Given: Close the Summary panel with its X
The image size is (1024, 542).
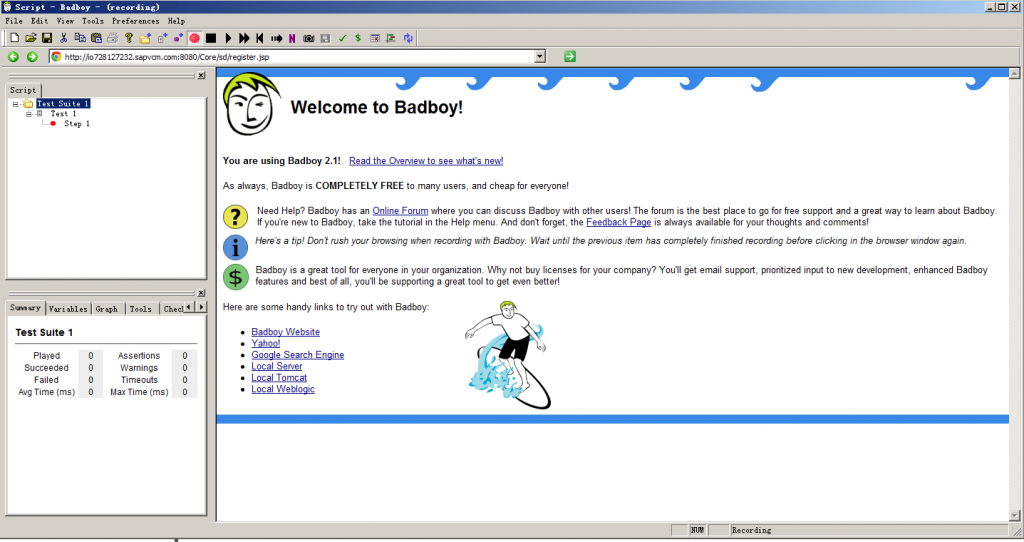Looking at the screenshot, I should 201,293.
